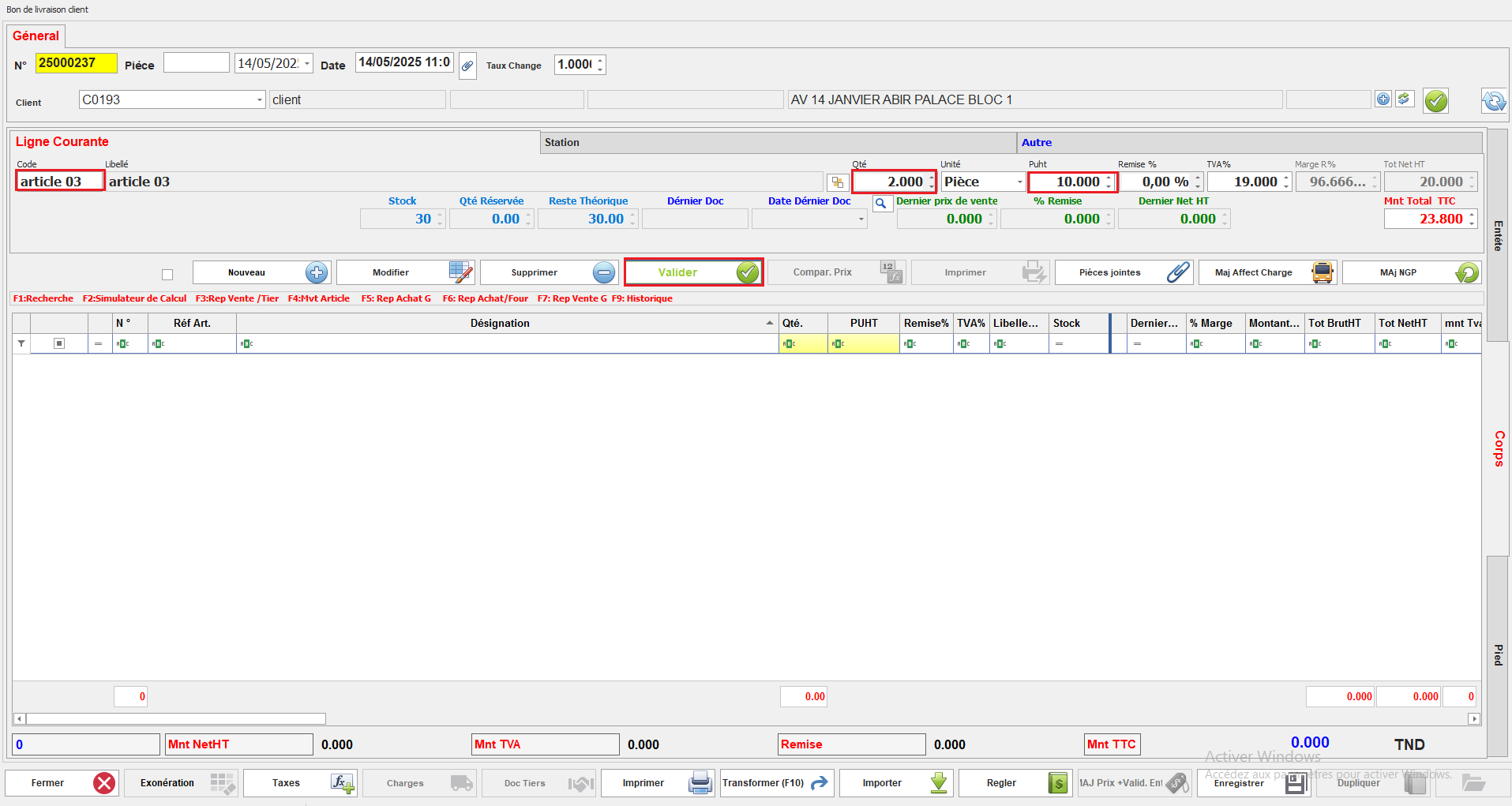This screenshot has width=1512, height=806.
Task: Open the Client code C0193 dropdown
Action: [x=259, y=100]
